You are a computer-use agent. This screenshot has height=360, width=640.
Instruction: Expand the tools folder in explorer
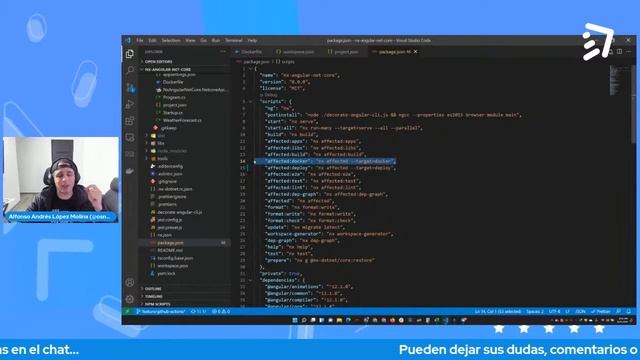pyautogui.click(x=184, y=158)
